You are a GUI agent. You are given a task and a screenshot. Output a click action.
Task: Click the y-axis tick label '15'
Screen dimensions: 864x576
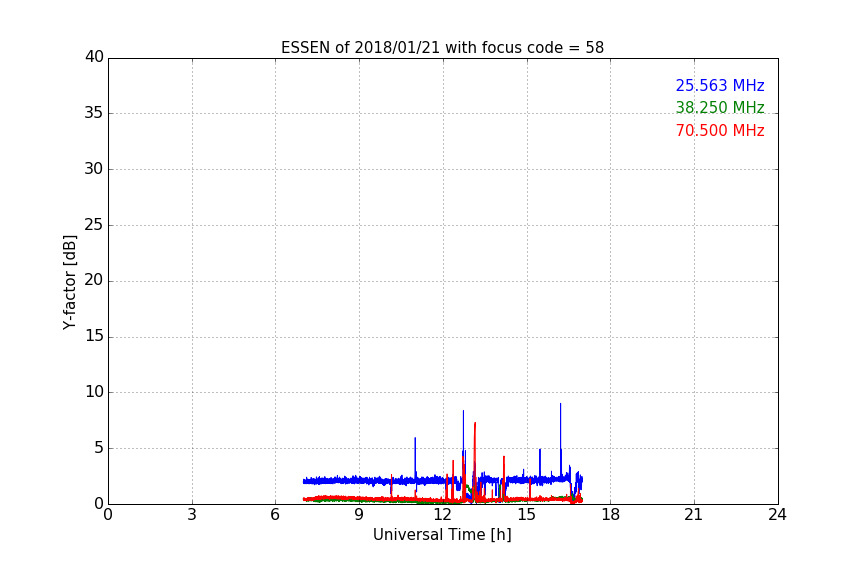[x=94, y=336]
